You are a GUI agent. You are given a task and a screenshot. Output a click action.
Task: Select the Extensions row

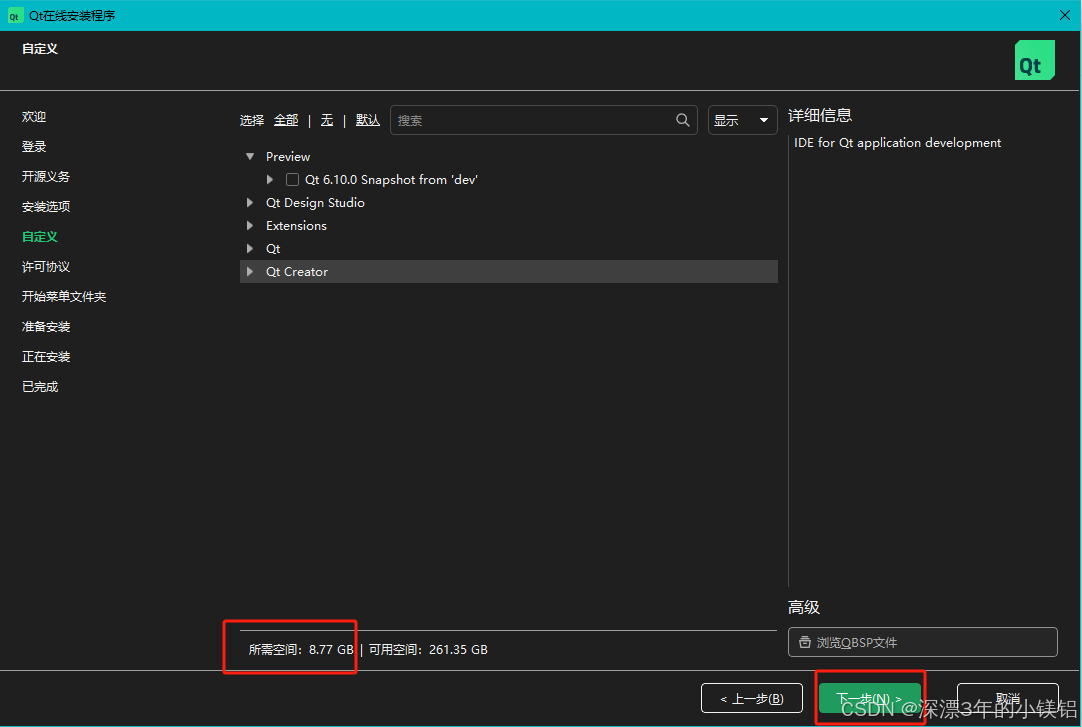pyautogui.click(x=296, y=226)
